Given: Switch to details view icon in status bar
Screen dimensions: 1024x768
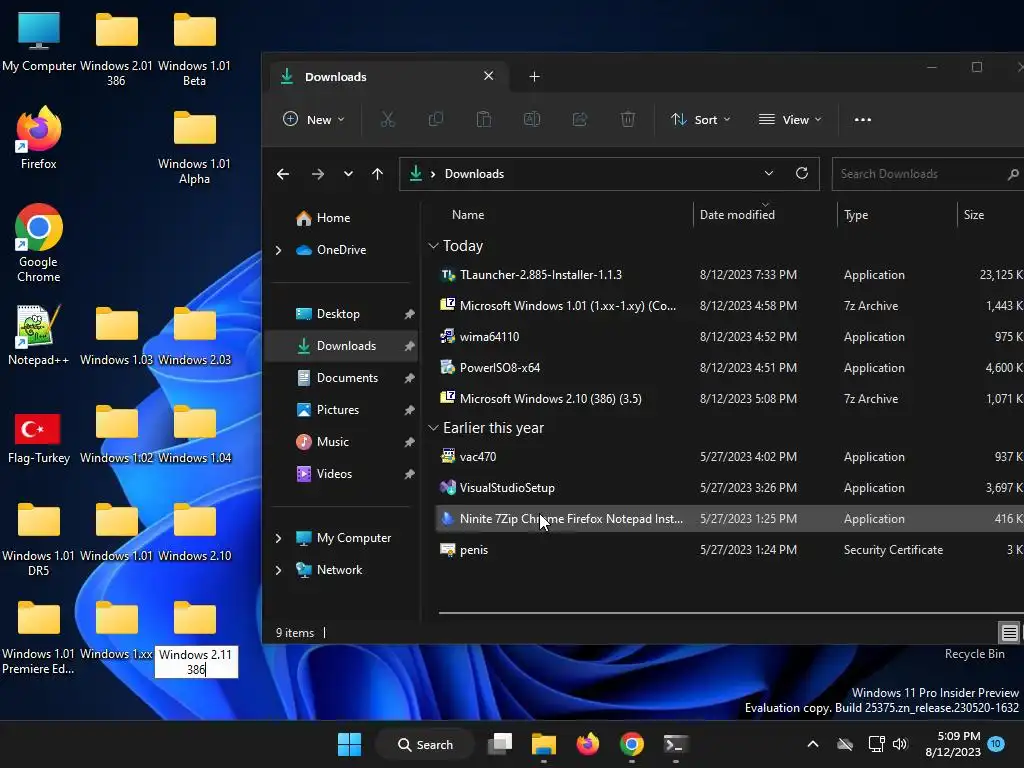Looking at the screenshot, I should click(x=1010, y=632).
